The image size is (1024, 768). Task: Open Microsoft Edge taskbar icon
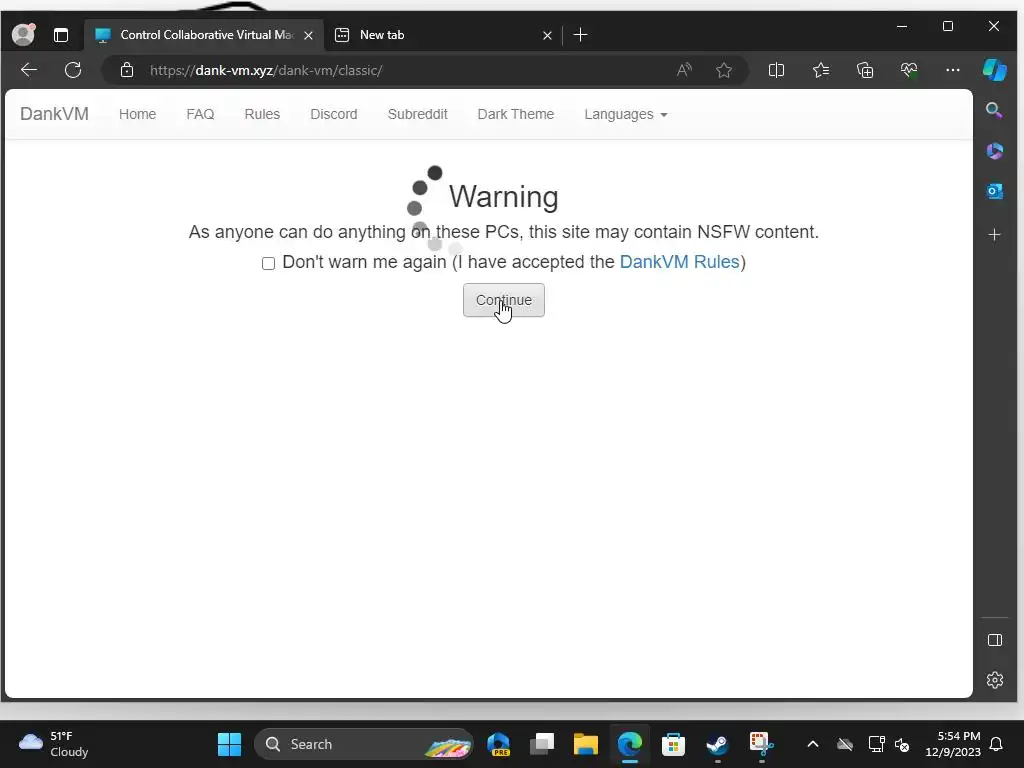(x=630, y=744)
